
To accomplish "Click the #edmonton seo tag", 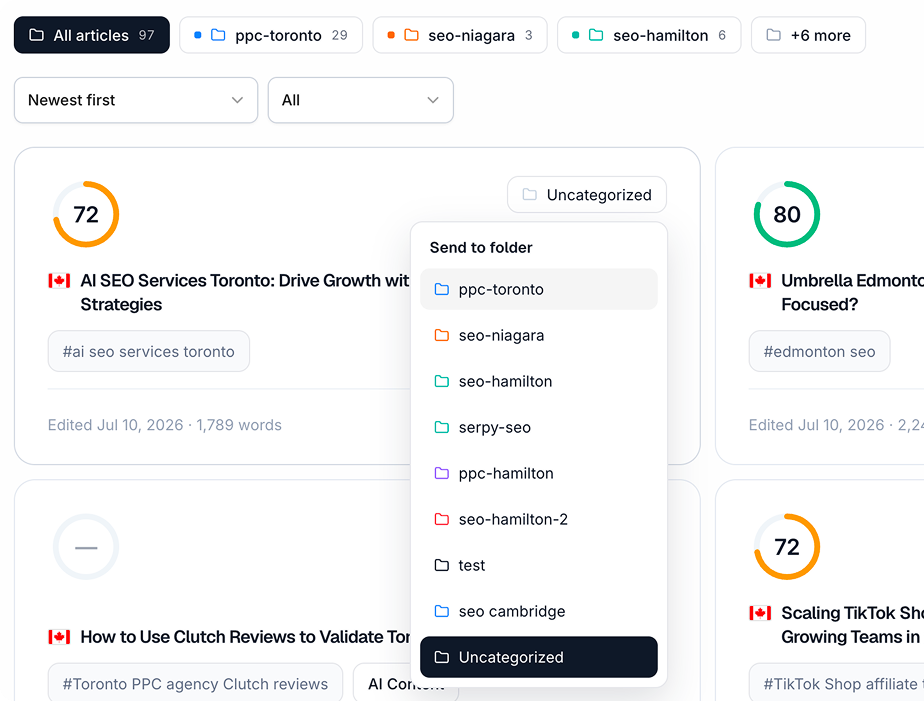I will (819, 351).
